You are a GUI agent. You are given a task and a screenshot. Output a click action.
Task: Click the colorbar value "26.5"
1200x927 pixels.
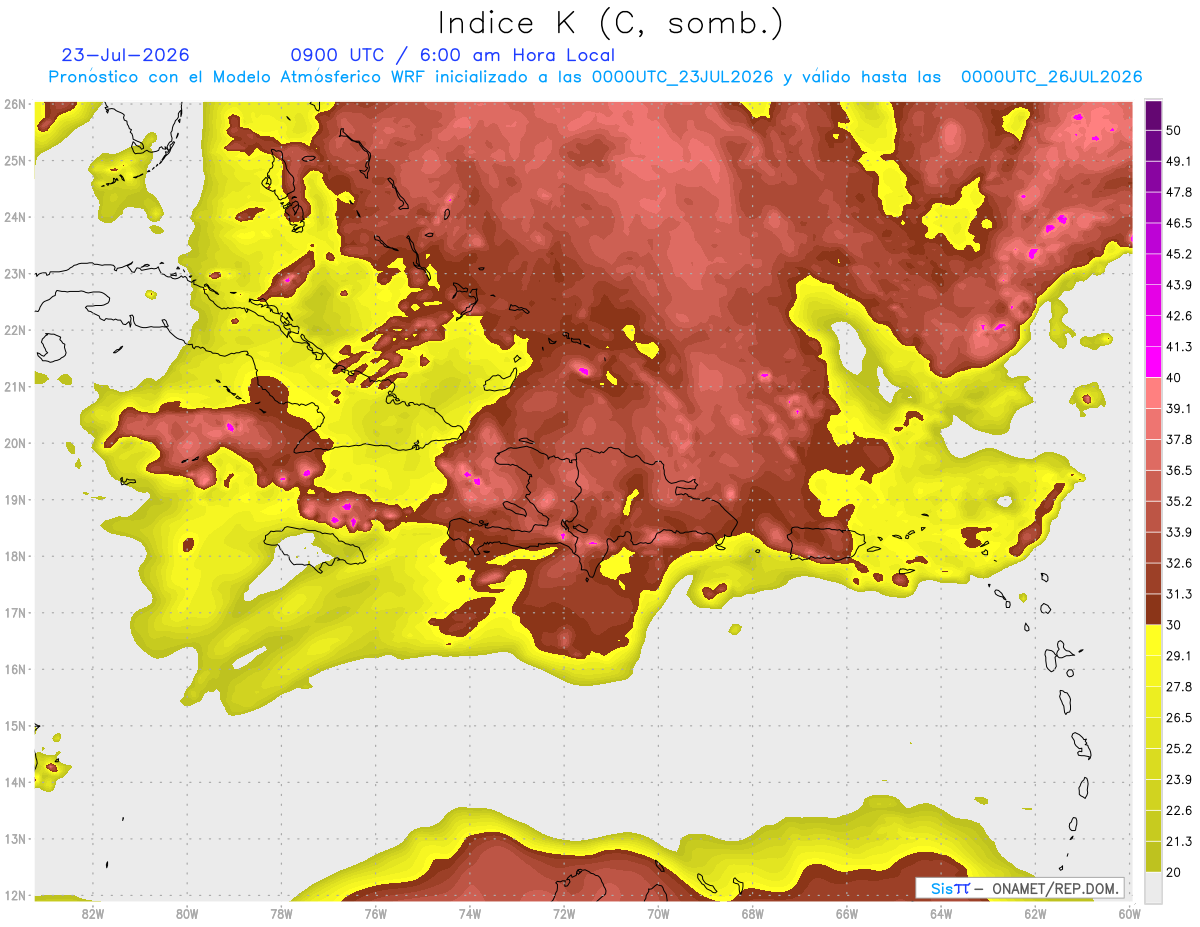click(1180, 717)
